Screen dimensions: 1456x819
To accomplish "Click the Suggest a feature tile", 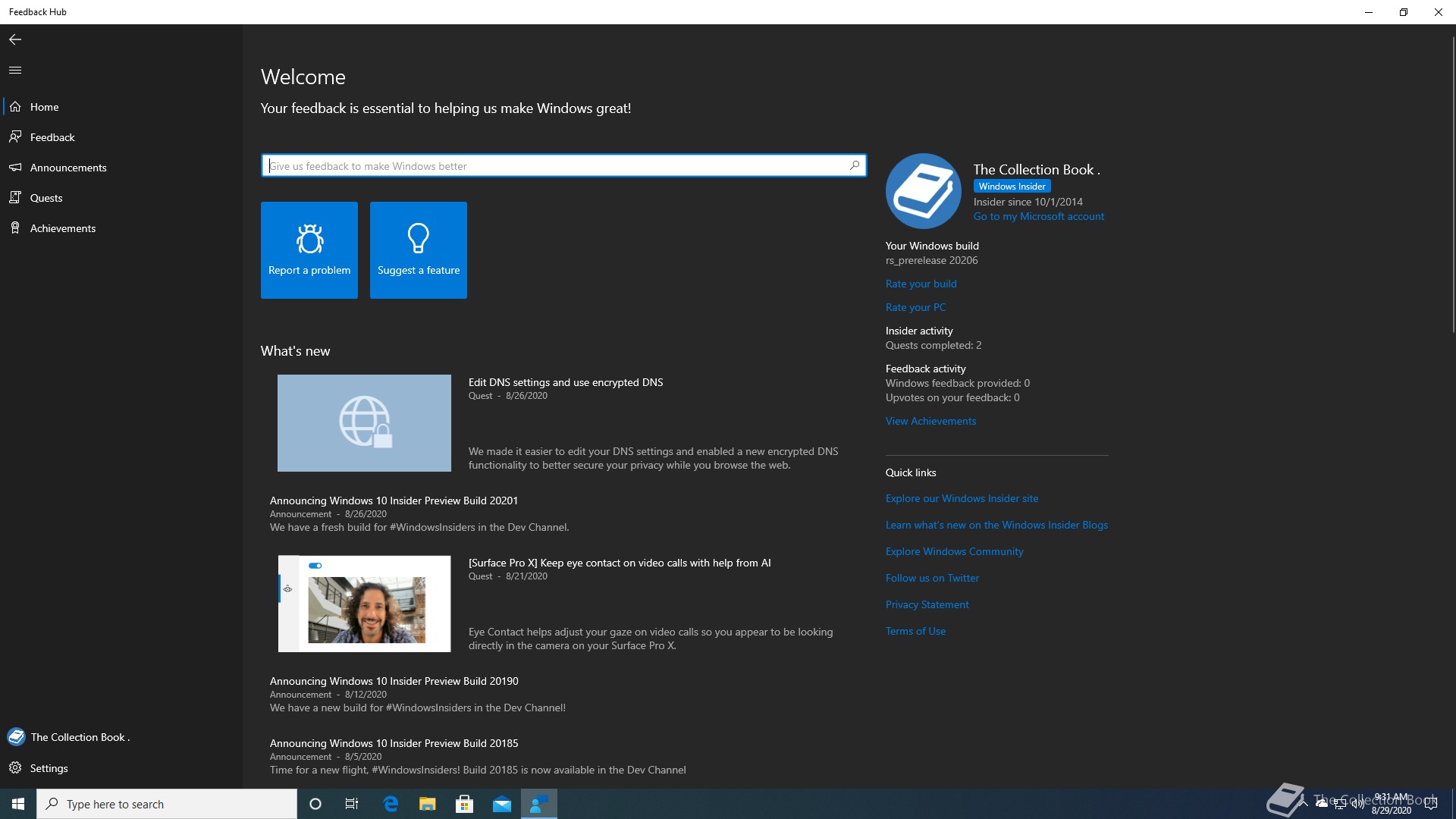I will [x=419, y=250].
